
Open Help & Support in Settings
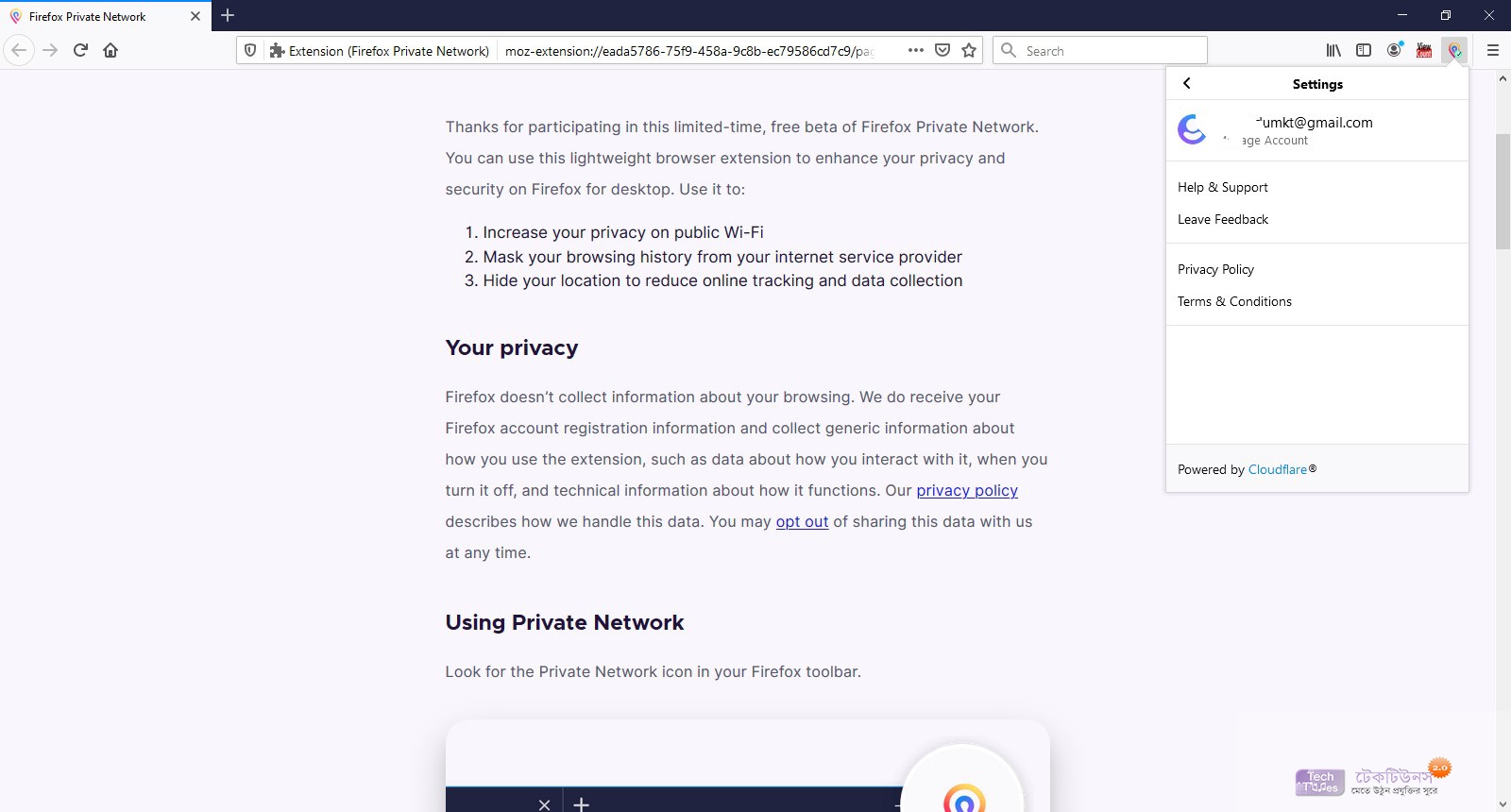[1223, 187]
